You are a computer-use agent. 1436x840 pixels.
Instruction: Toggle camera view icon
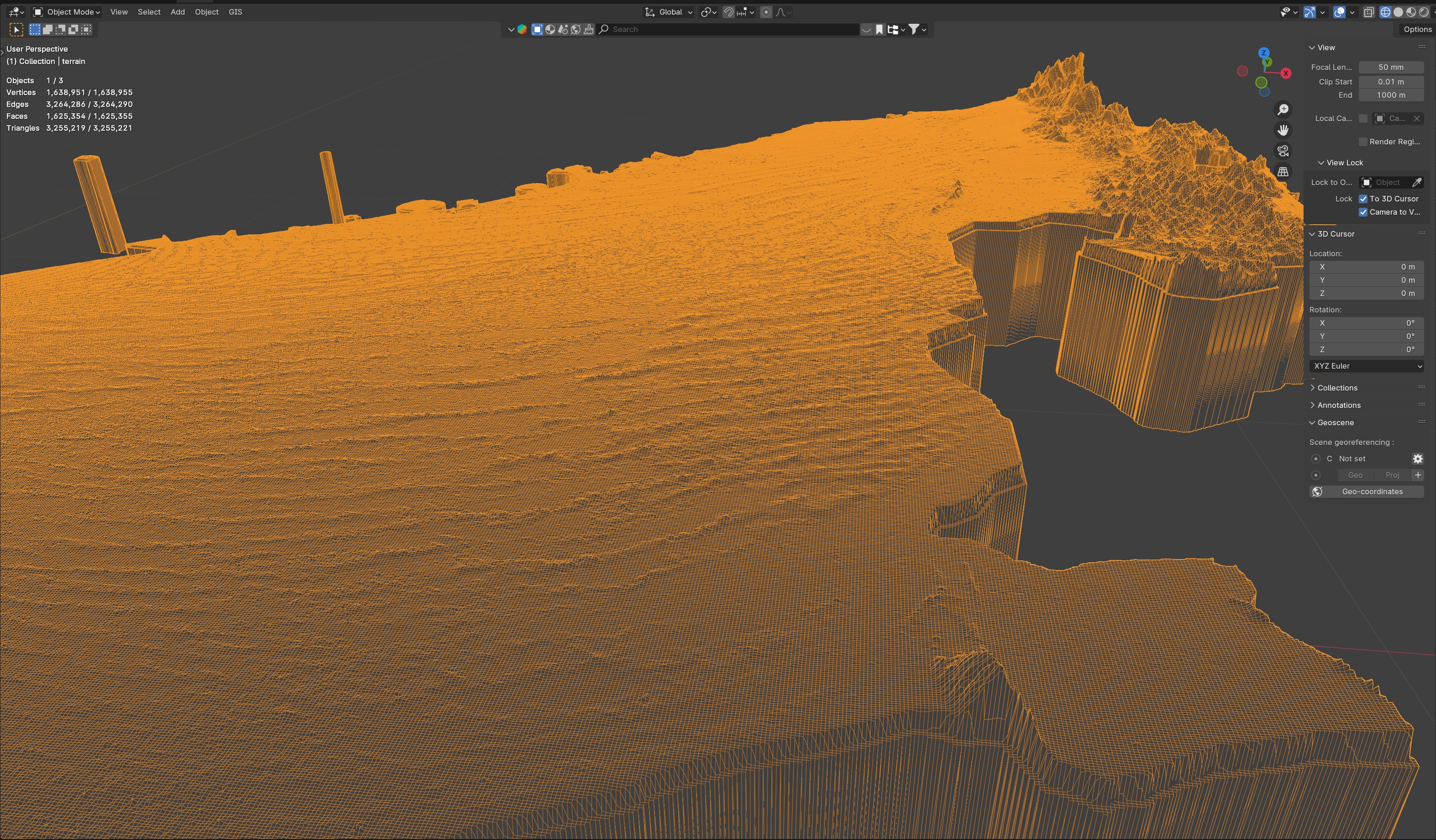click(x=1283, y=150)
